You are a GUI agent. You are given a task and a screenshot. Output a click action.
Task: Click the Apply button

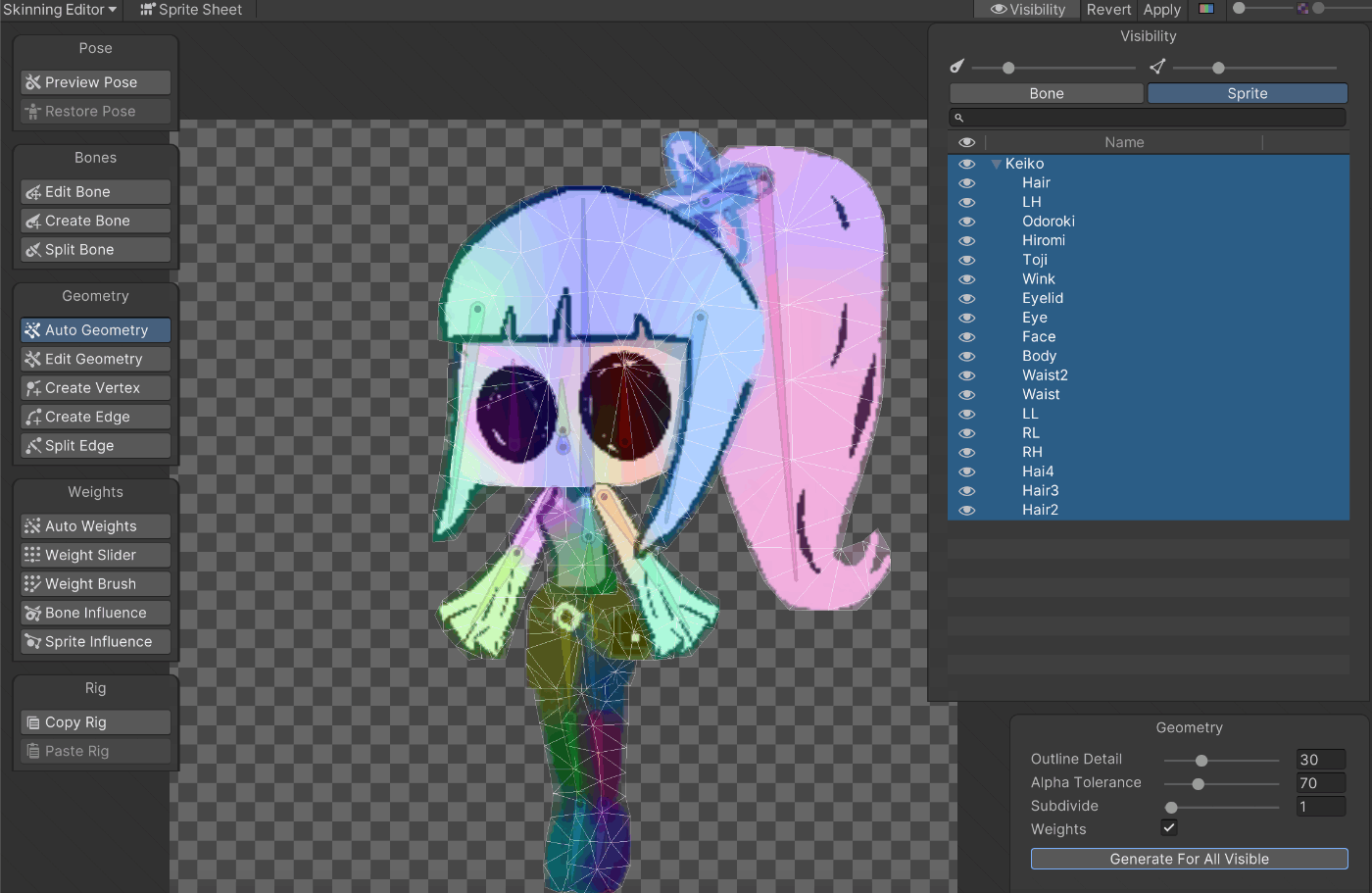[x=1161, y=10]
